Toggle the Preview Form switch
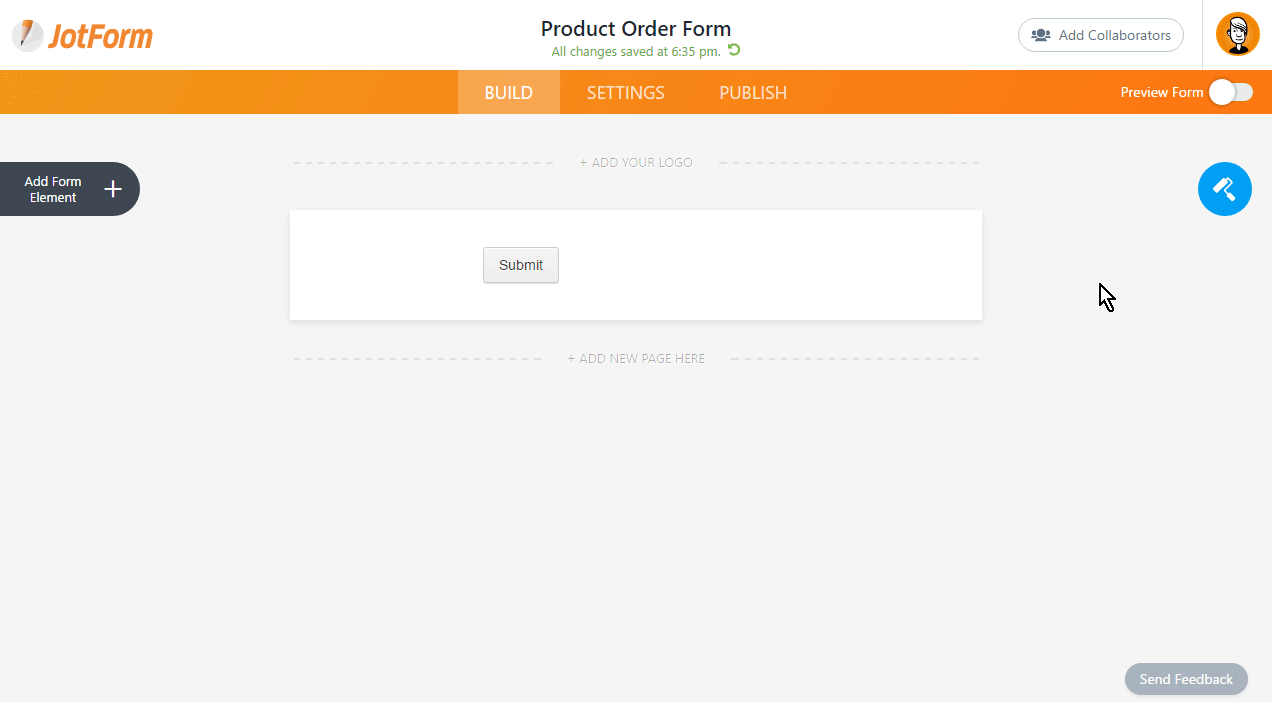 [1230, 92]
